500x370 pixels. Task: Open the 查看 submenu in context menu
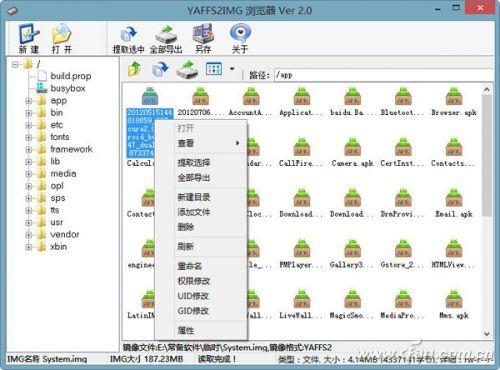[x=201, y=143]
